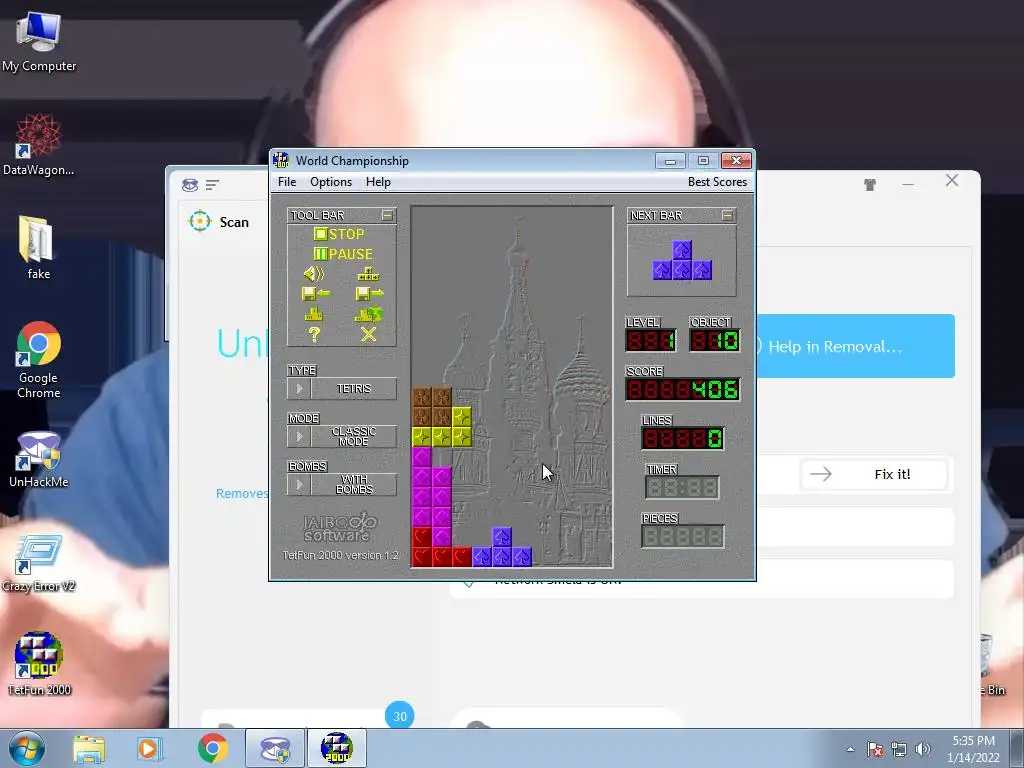Click the yellow STOP game button

click(x=339, y=234)
